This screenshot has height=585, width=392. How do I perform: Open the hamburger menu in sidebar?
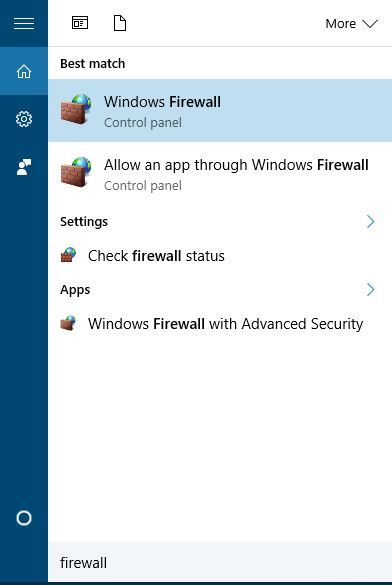coord(24,24)
